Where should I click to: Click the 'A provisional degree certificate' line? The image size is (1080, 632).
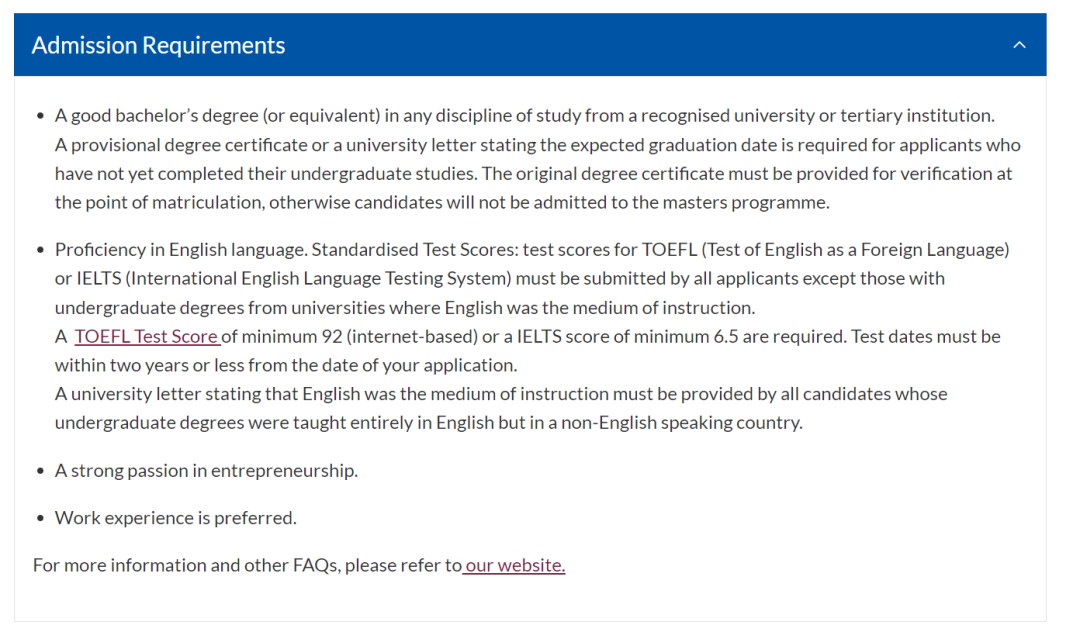click(x=538, y=145)
